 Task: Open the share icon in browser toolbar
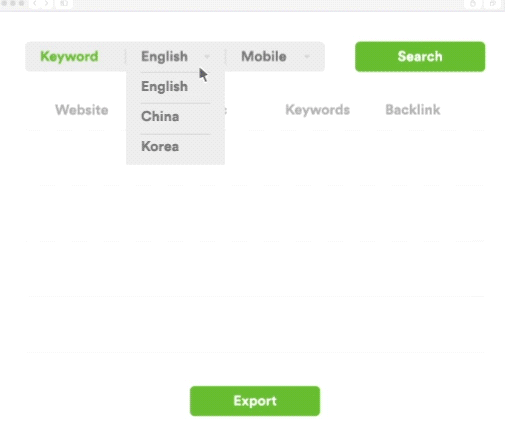point(473,4)
